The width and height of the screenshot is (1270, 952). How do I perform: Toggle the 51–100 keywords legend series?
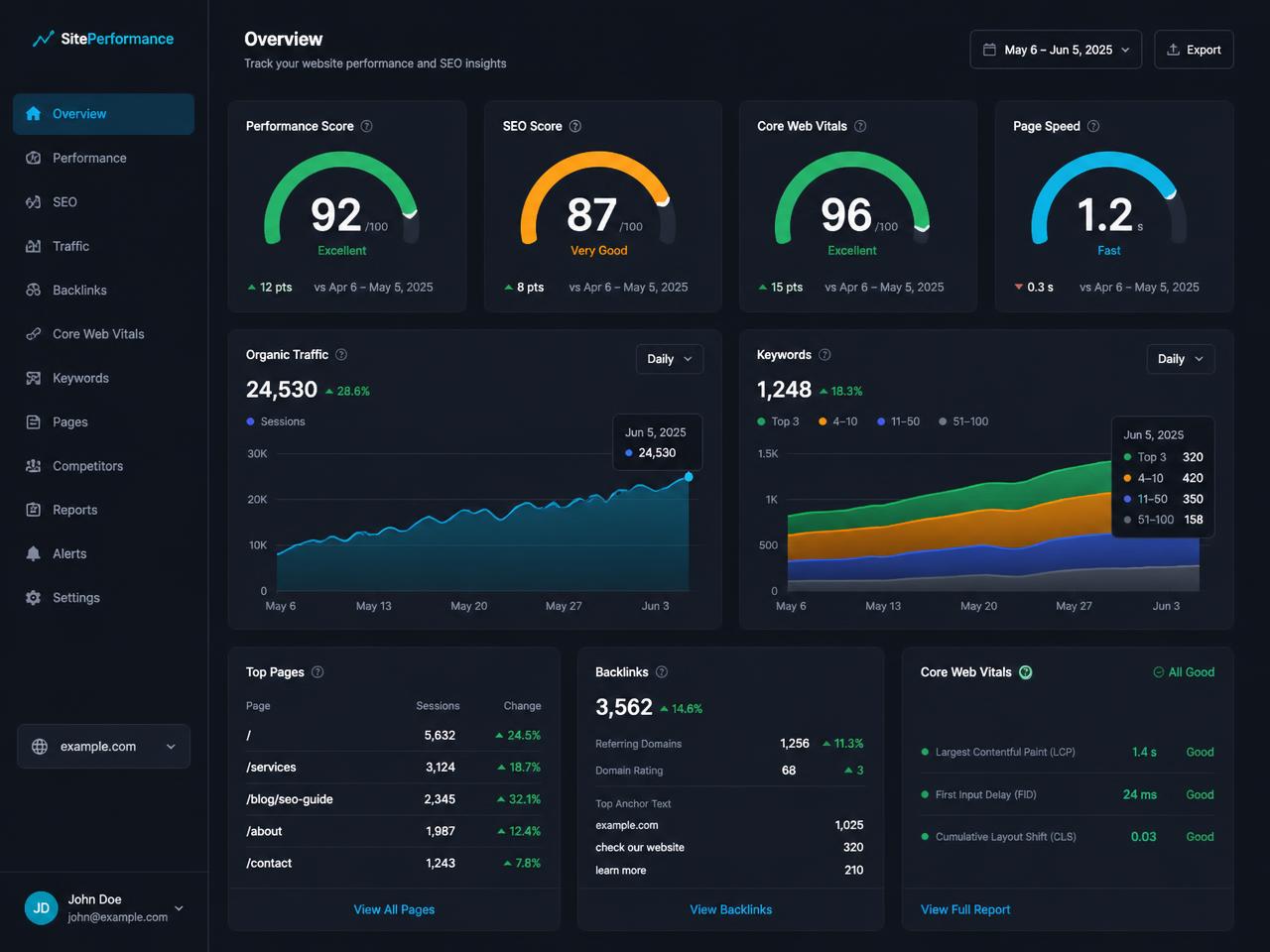(963, 421)
